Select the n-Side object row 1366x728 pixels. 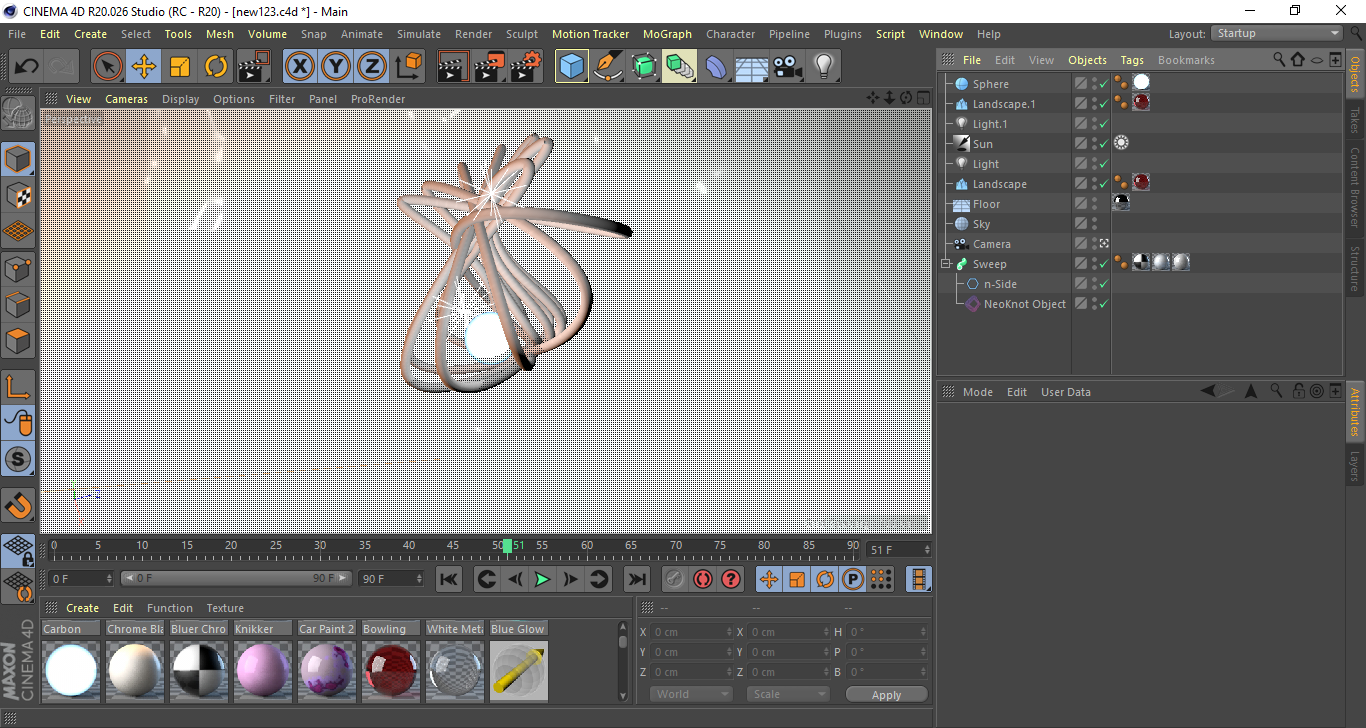tap(1000, 284)
